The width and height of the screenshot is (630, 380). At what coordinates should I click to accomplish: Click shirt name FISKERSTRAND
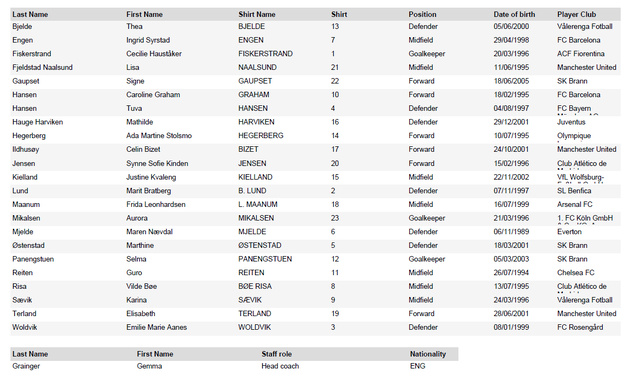(265, 54)
